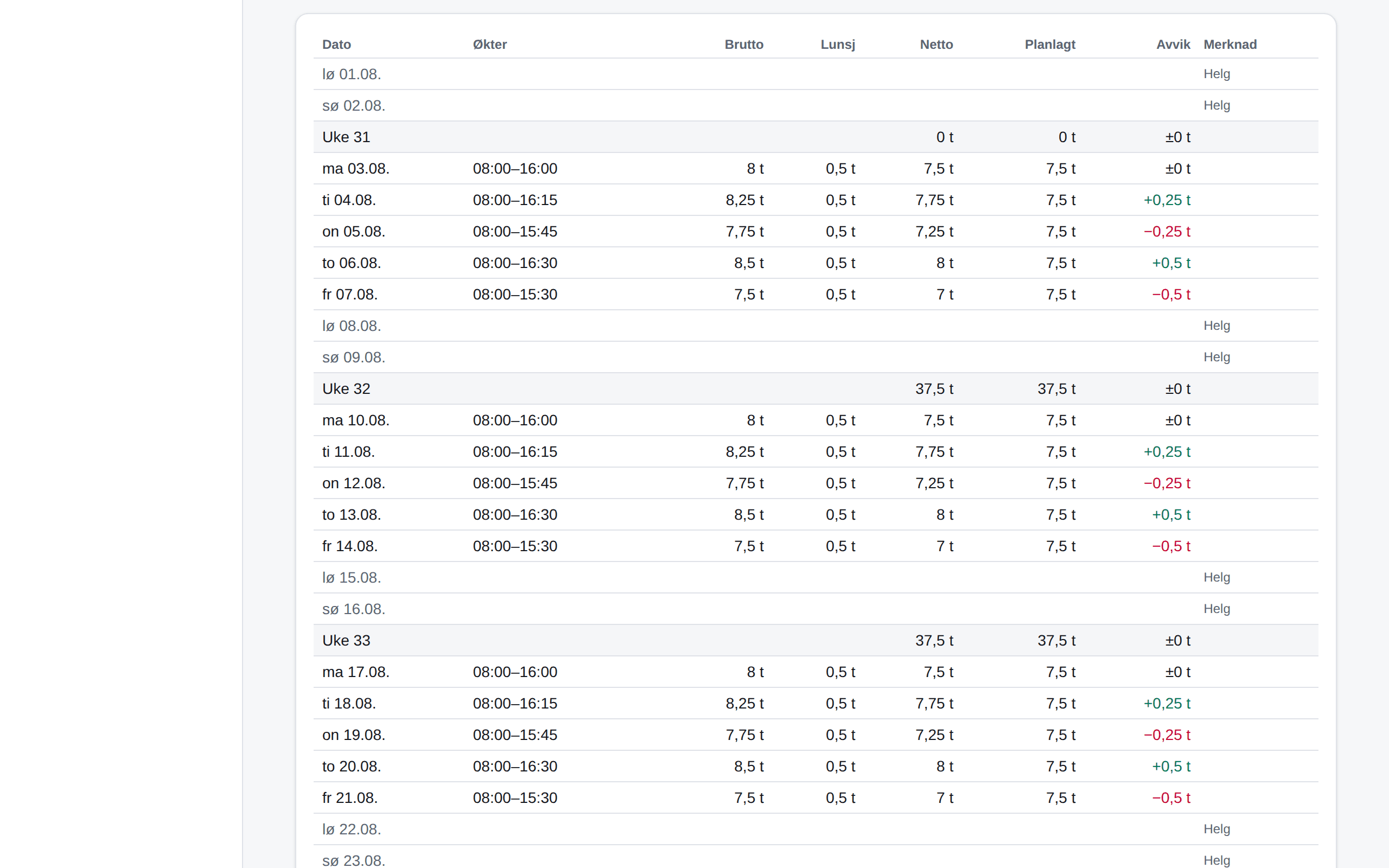Click the Helg note on lø 08.08.

[x=1217, y=325]
